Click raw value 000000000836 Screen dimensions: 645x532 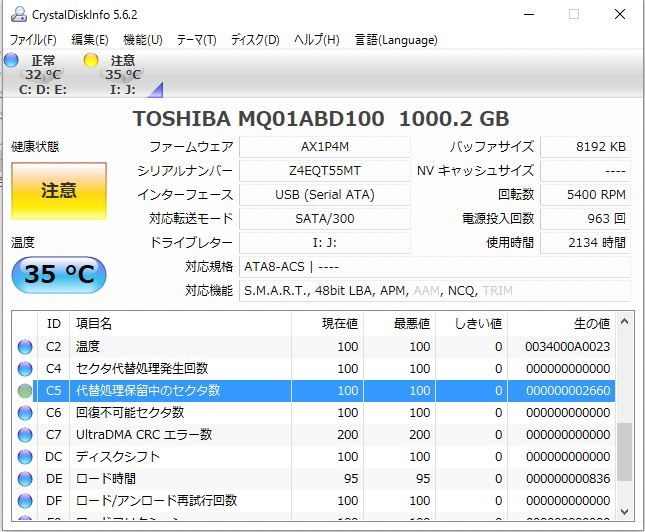(x=568, y=479)
